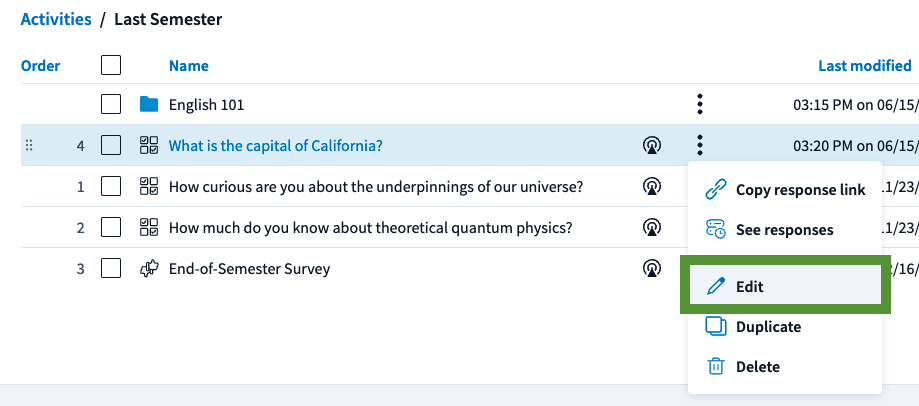Open What is the capital of California?

point(275,145)
